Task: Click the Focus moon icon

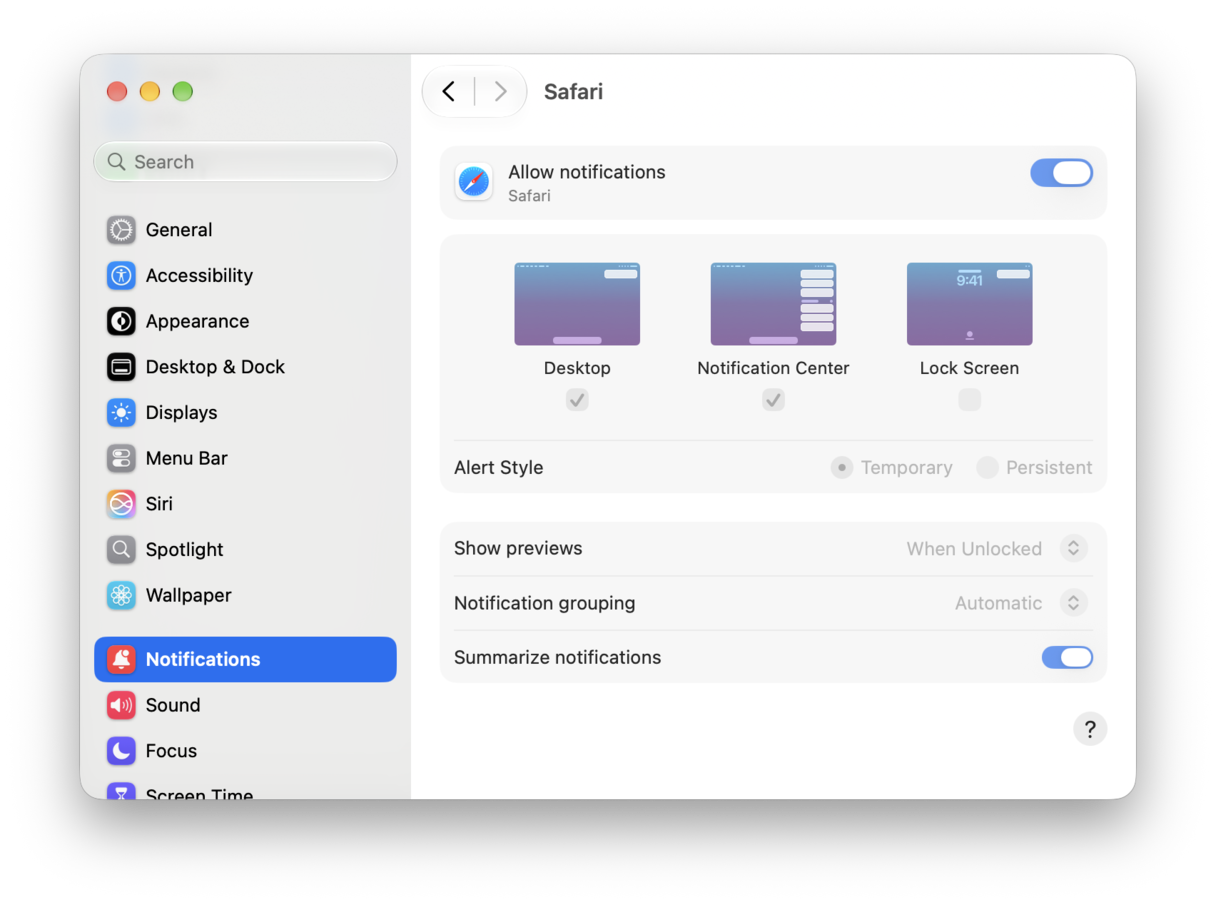Action: coord(121,751)
